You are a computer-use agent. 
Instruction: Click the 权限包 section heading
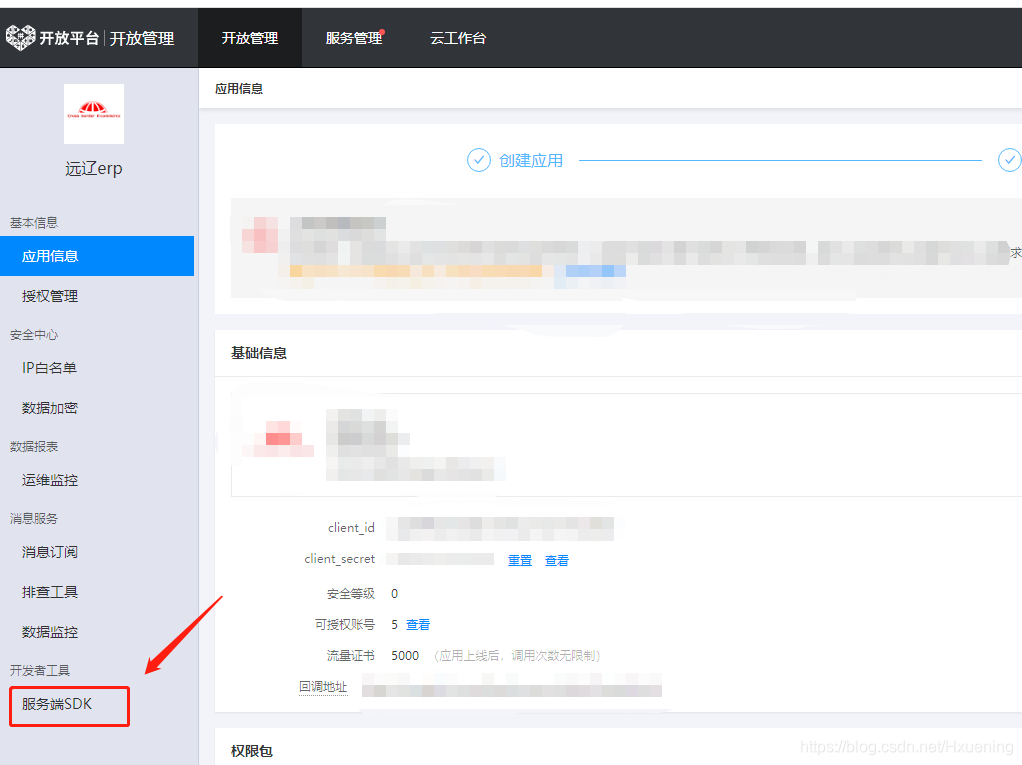click(x=252, y=751)
